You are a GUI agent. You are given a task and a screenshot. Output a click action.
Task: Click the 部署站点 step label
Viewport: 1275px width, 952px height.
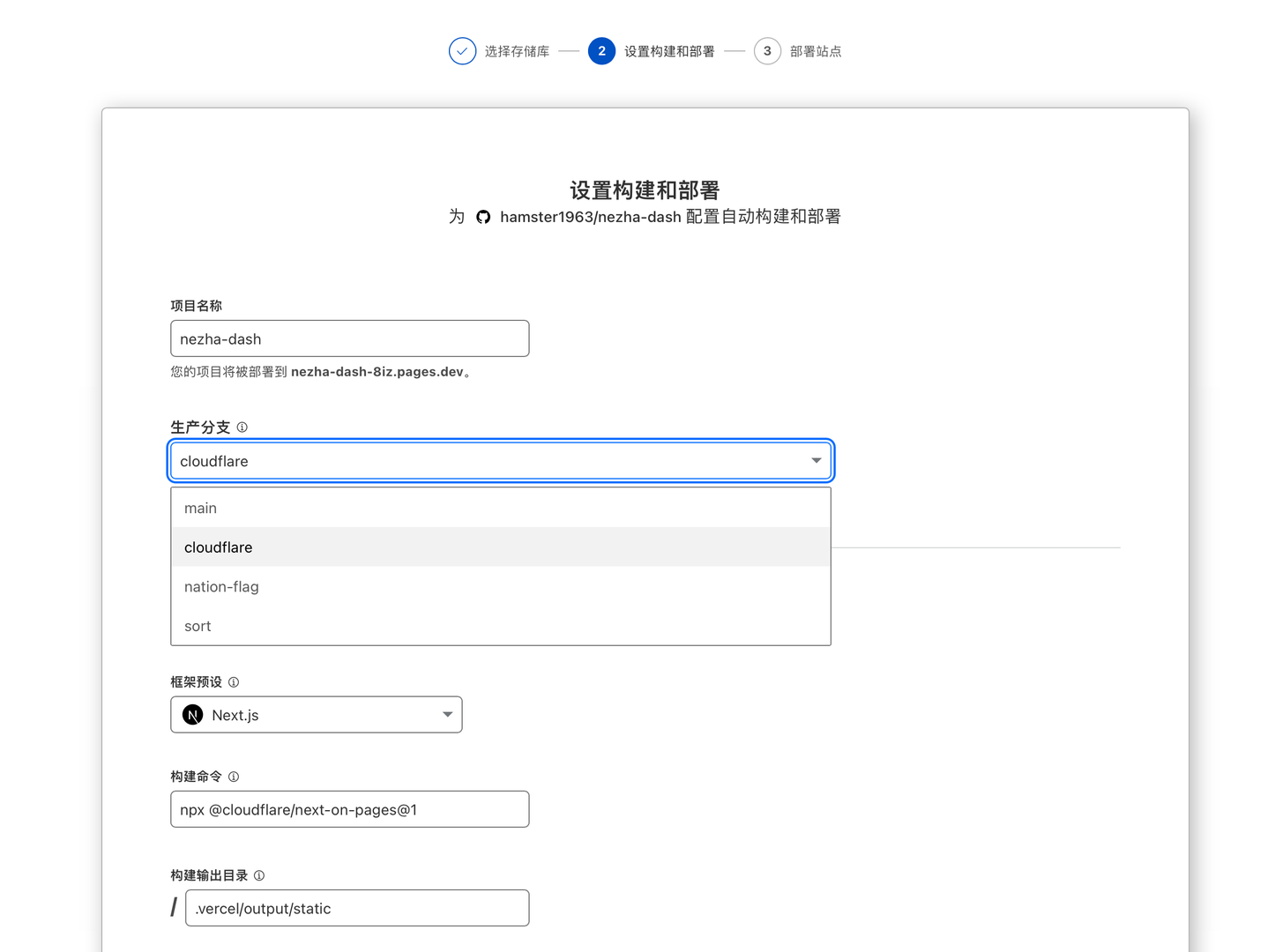tap(816, 52)
